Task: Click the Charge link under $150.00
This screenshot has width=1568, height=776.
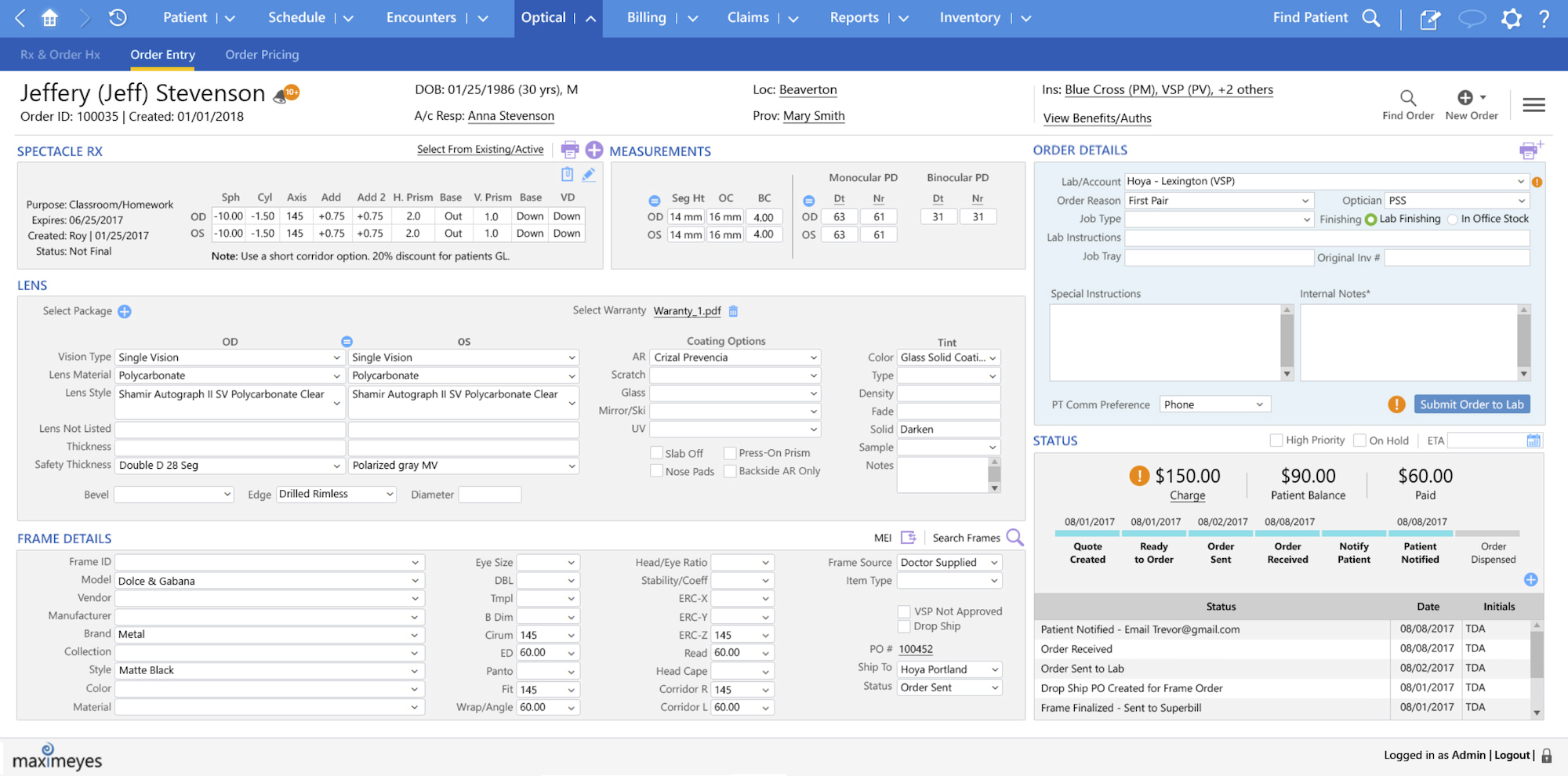Action: tap(1187, 495)
